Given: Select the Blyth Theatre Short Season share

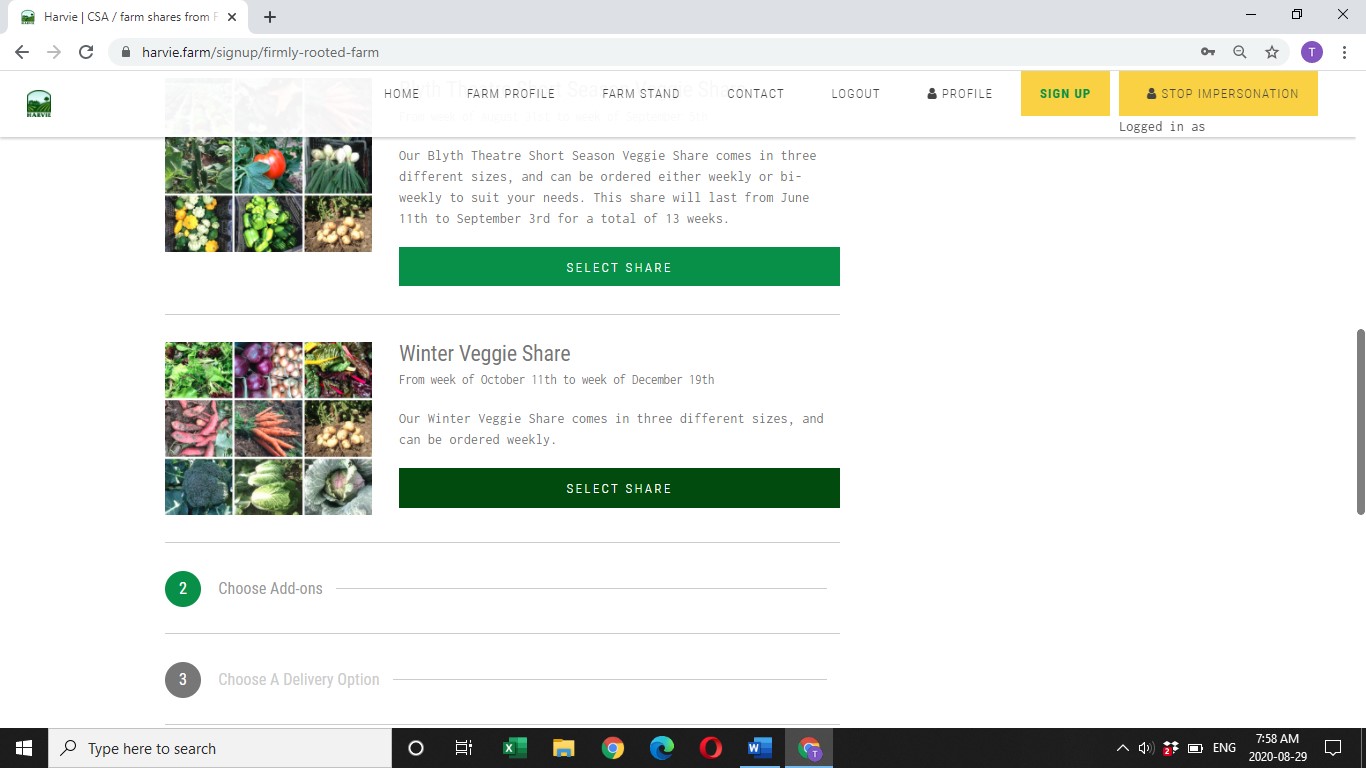Looking at the screenshot, I should point(619,267).
